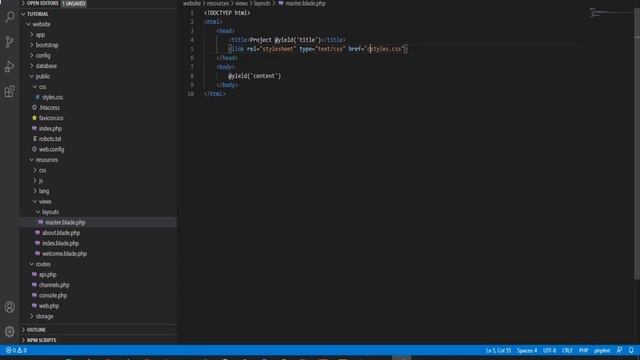Open web.config file
The height and width of the screenshot is (360, 640).
point(51,149)
